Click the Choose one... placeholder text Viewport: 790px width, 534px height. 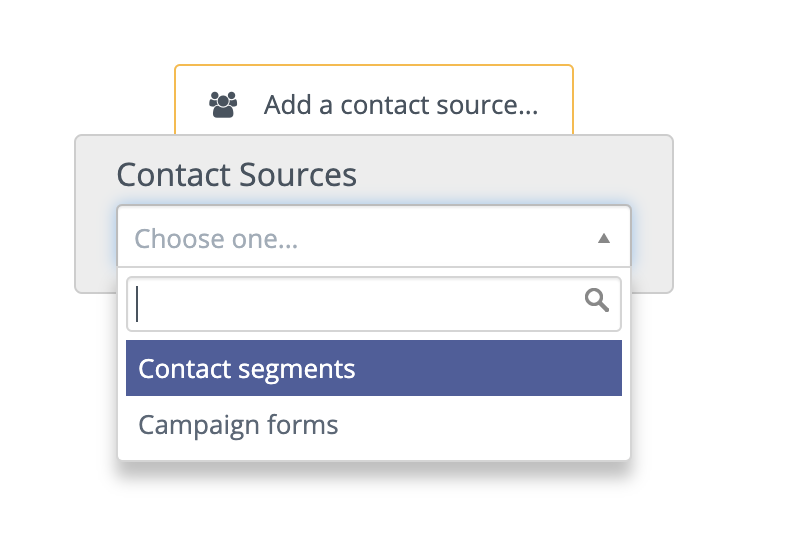[216, 239]
